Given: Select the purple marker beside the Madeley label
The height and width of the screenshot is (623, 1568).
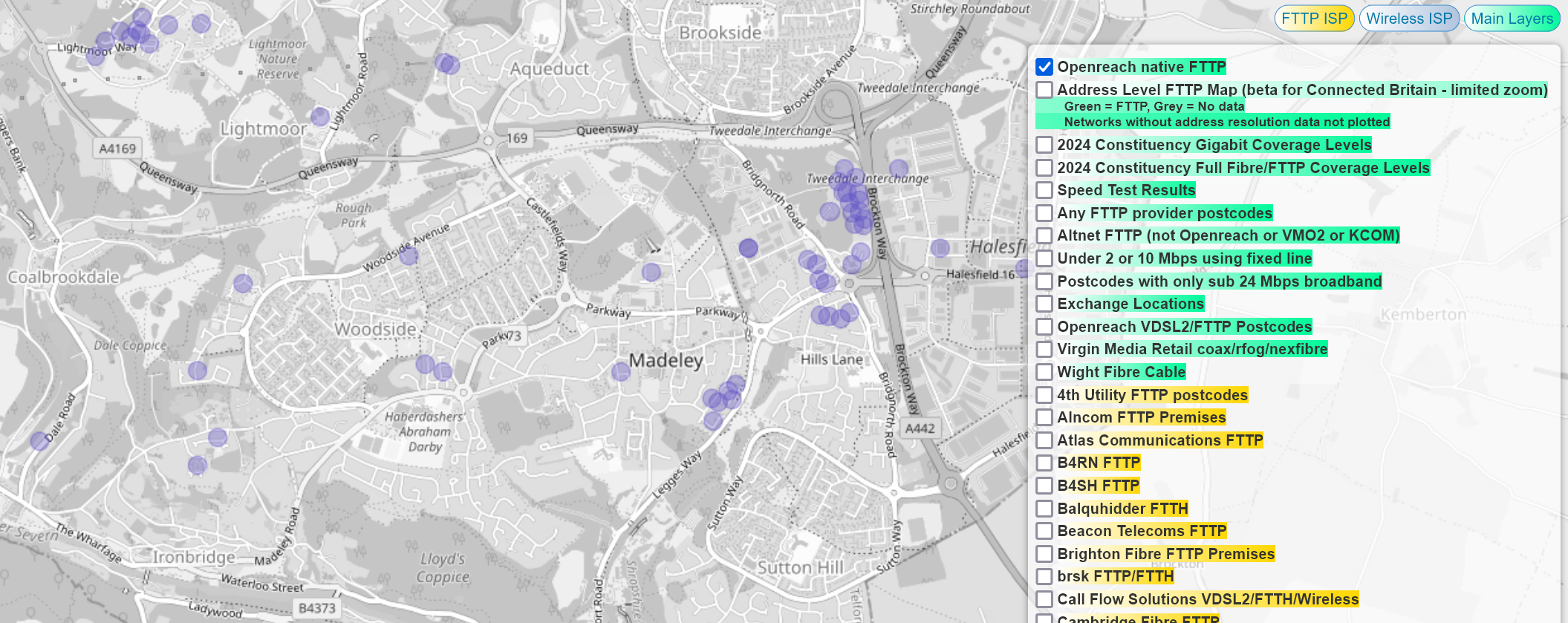Looking at the screenshot, I should [621, 371].
